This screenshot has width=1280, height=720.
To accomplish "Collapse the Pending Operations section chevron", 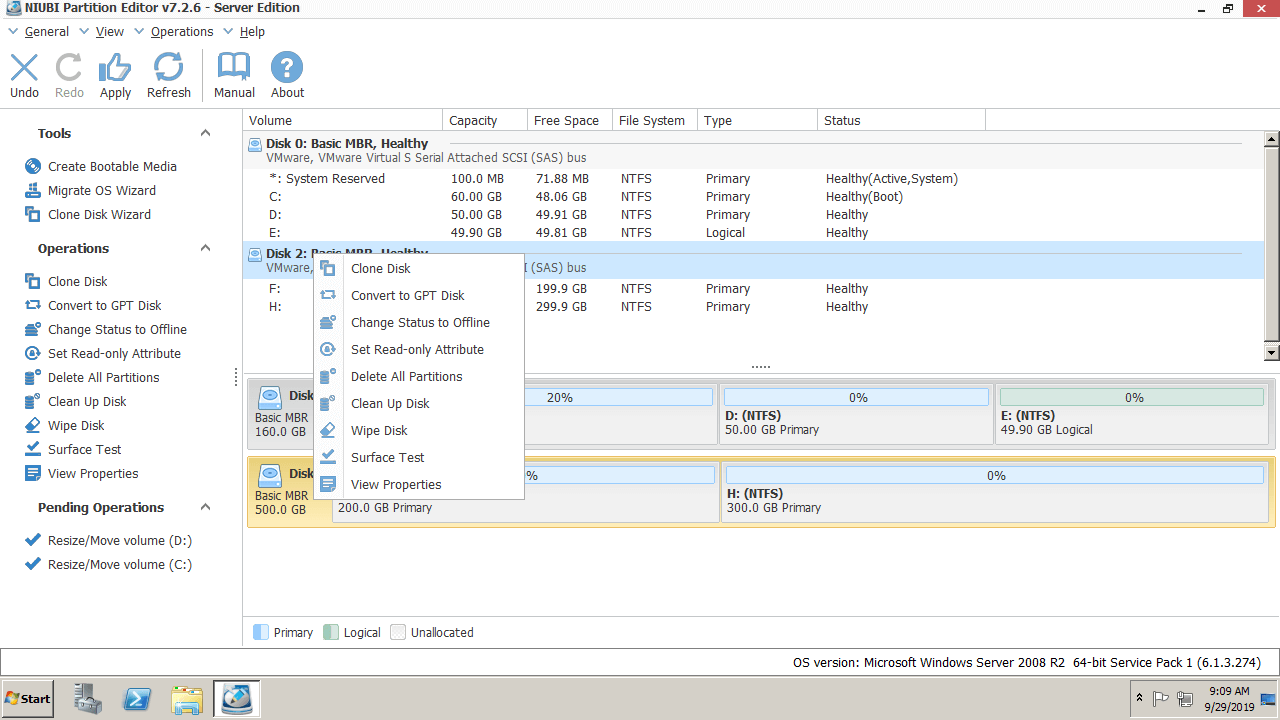I will (205, 507).
